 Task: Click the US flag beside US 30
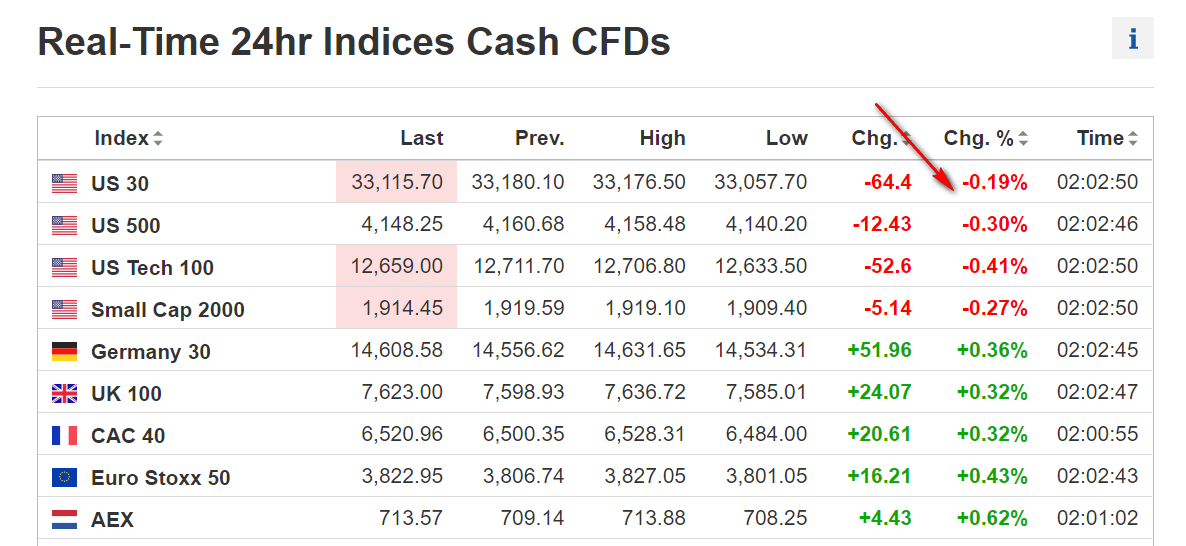(65, 183)
